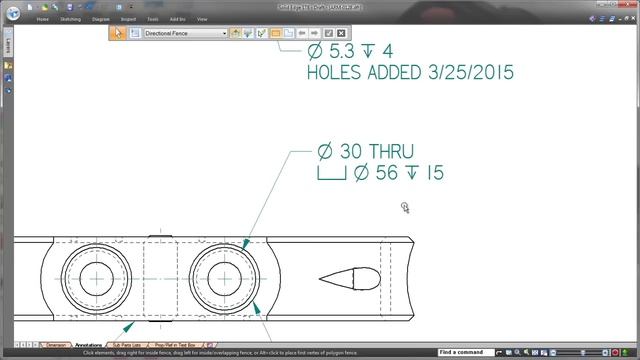Open the Sketching ribbon tab
The height and width of the screenshot is (360, 640).
[70, 19]
